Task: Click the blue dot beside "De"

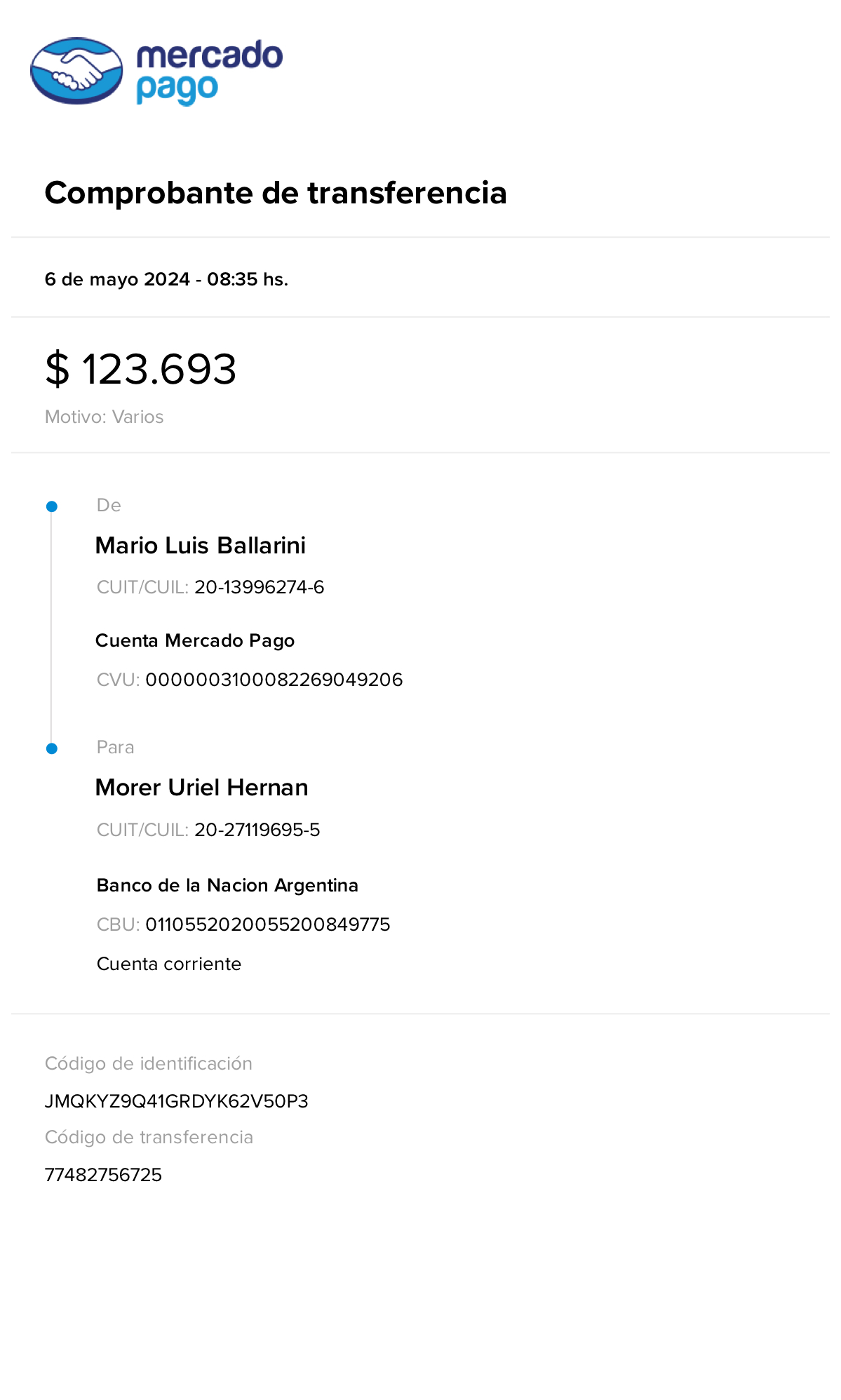Action: click(x=52, y=506)
